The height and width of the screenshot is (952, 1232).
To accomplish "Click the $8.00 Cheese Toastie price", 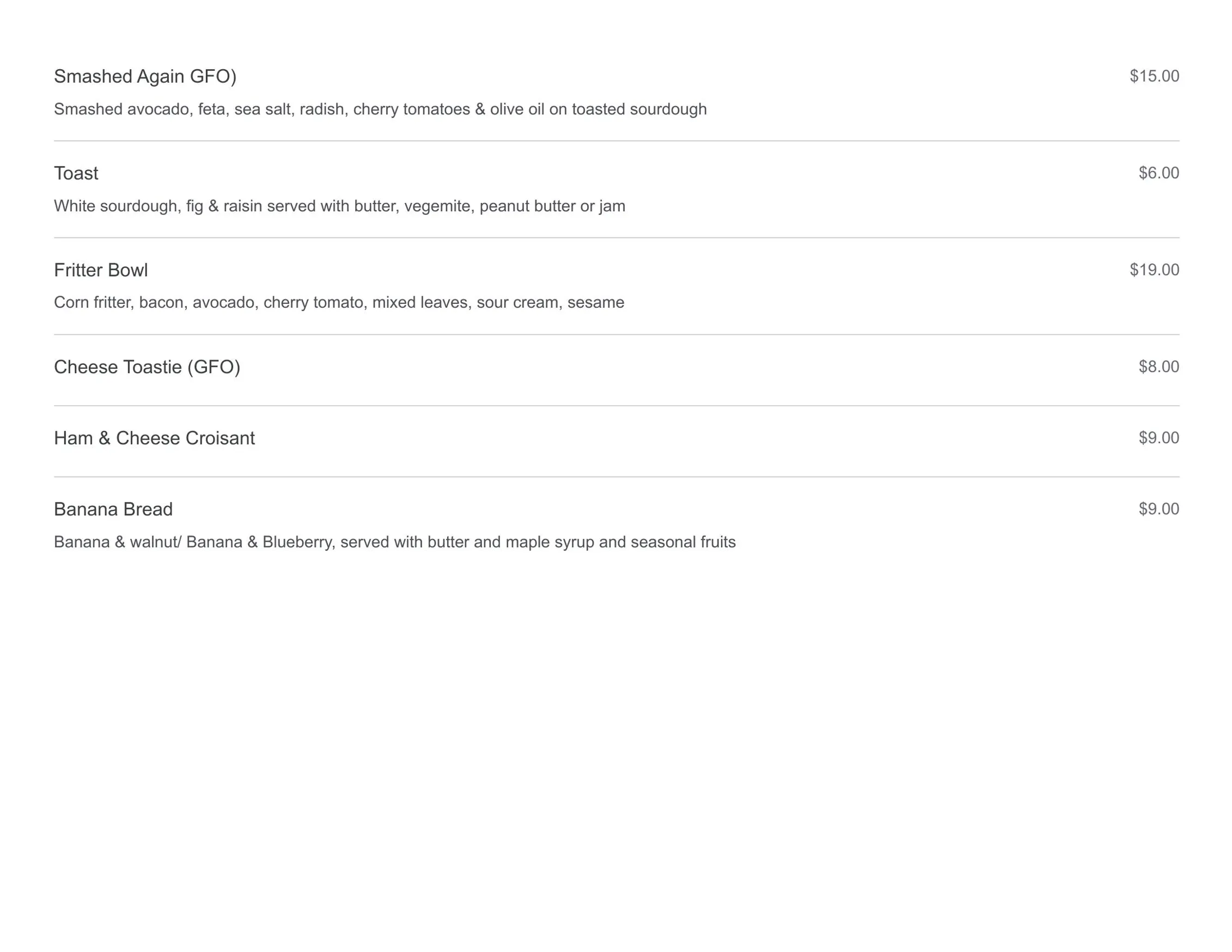I will tap(1158, 367).
